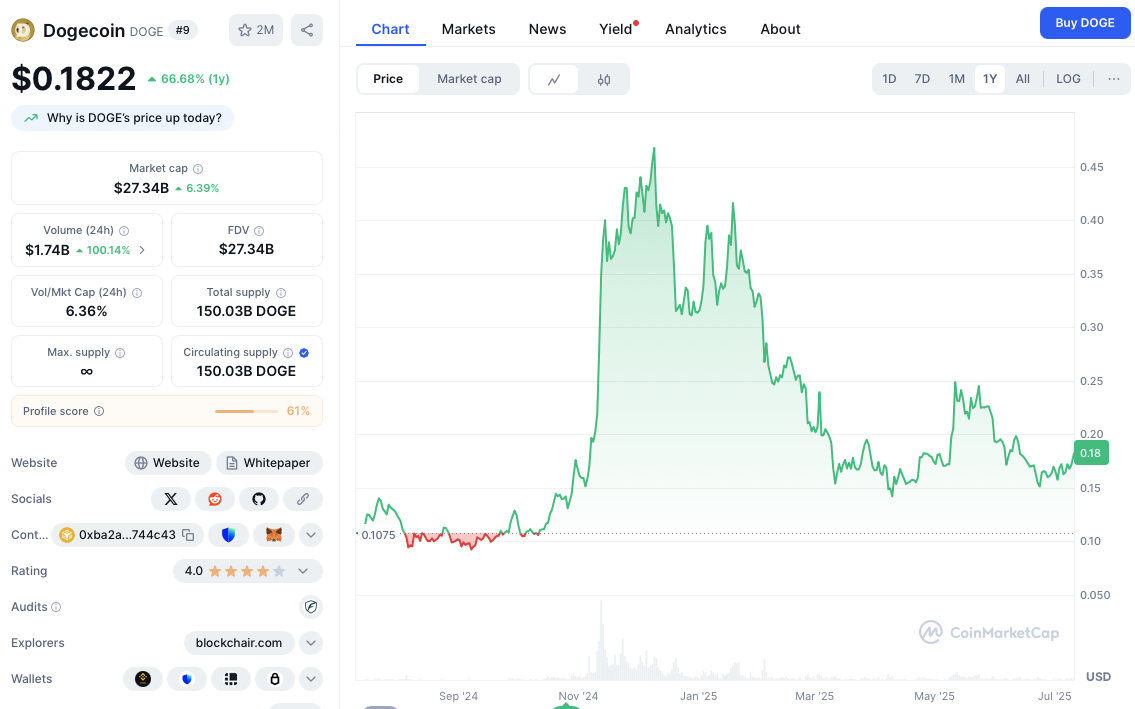Click the 66.68% (1y) price change
This screenshot has height=709, width=1135.
189,79
